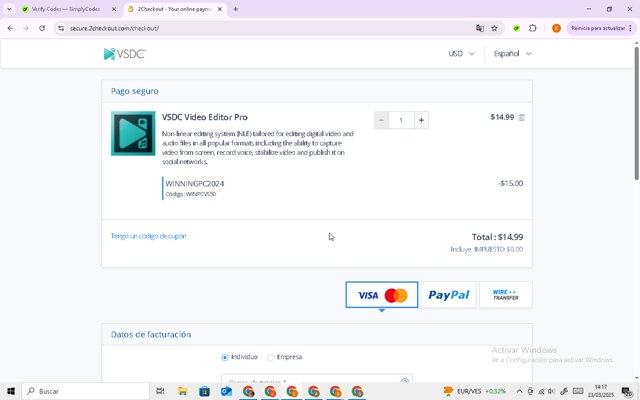This screenshot has height=400, width=640.
Task: Open the Windows Start menu
Action: [x=11, y=391]
